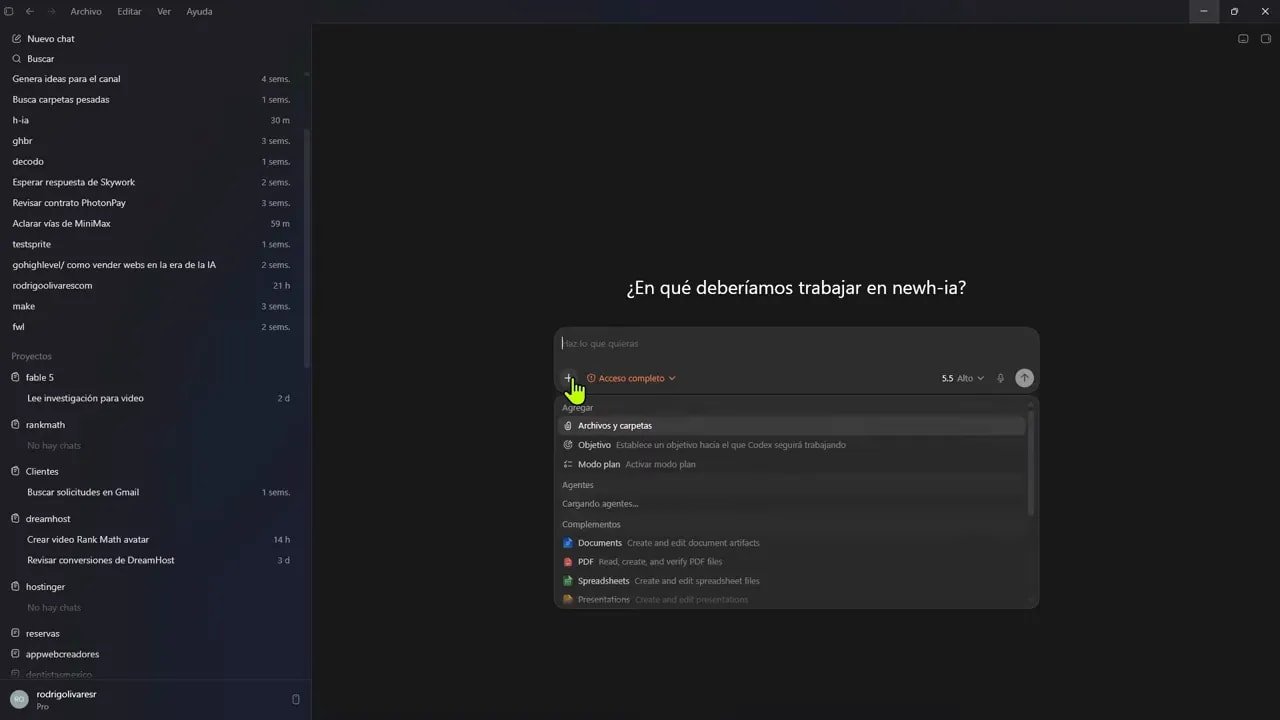Viewport: 1280px width, 720px height.
Task: Open chat Revisar conversiones de DreamHost
Action: coord(152,560)
